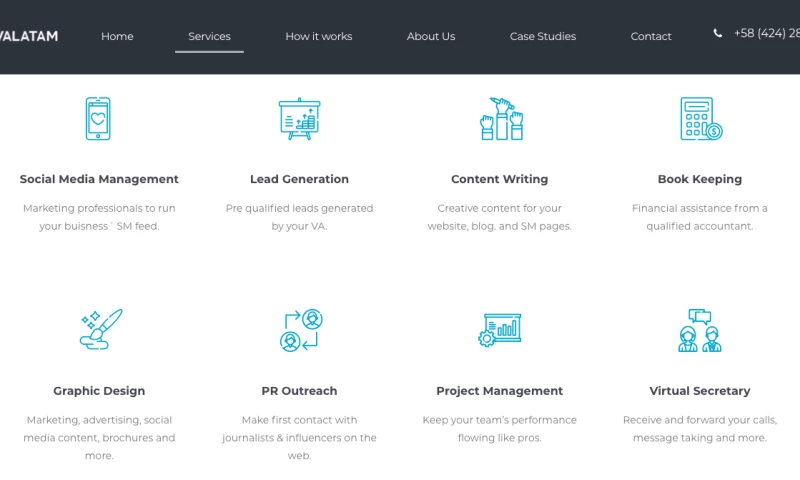This screenshot has height=480, width=800.
Task: Click the VALATAM logo
Action: coord(29,36)
